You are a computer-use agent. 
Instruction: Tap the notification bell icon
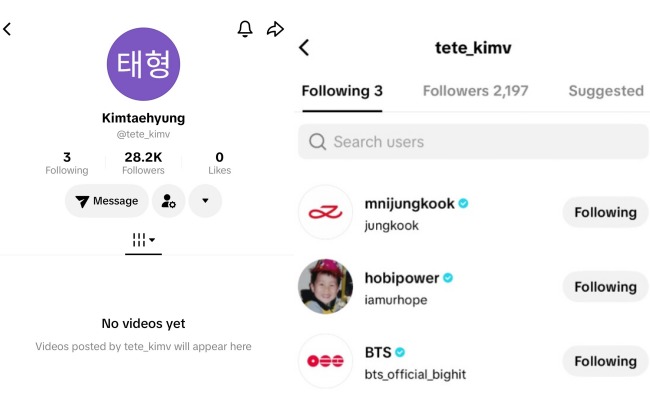[x=245, y=29]
